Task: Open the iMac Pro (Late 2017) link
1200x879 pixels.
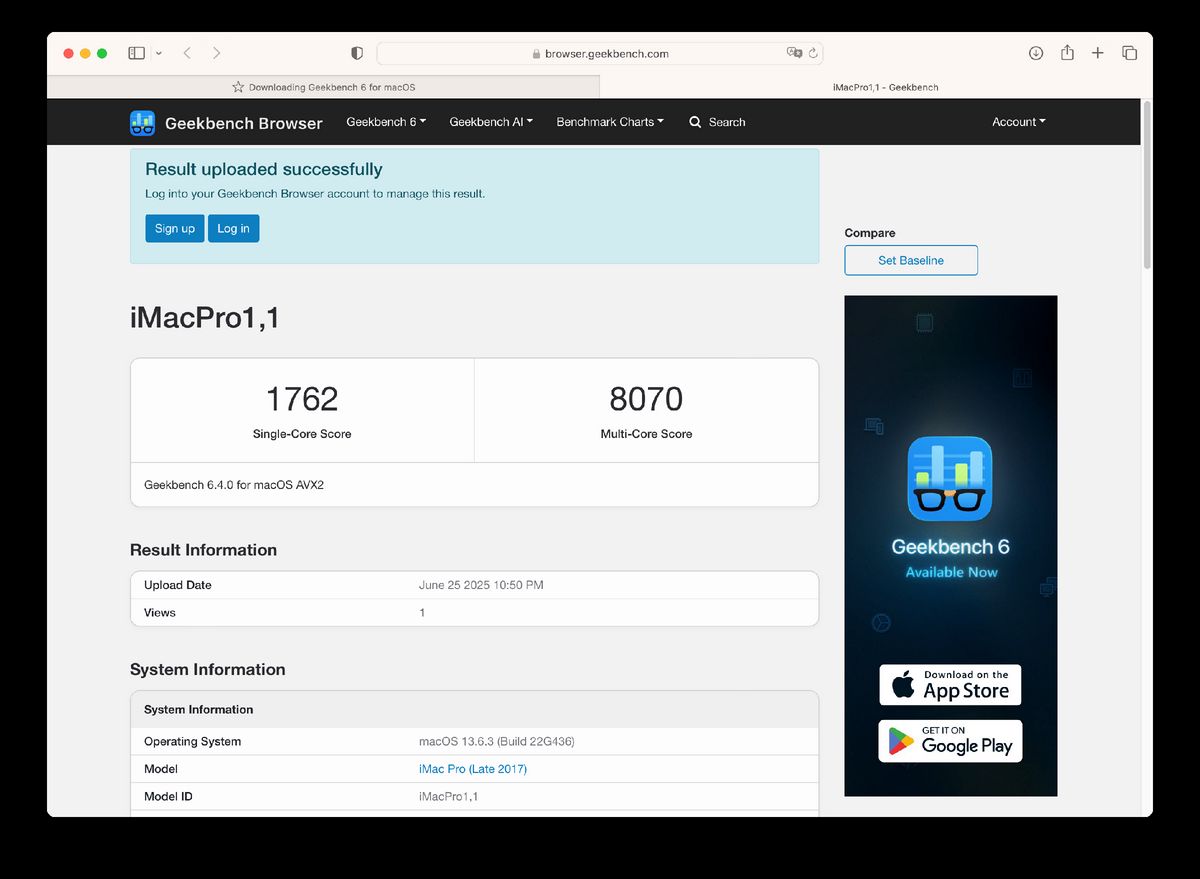Action: click(472, 769)
